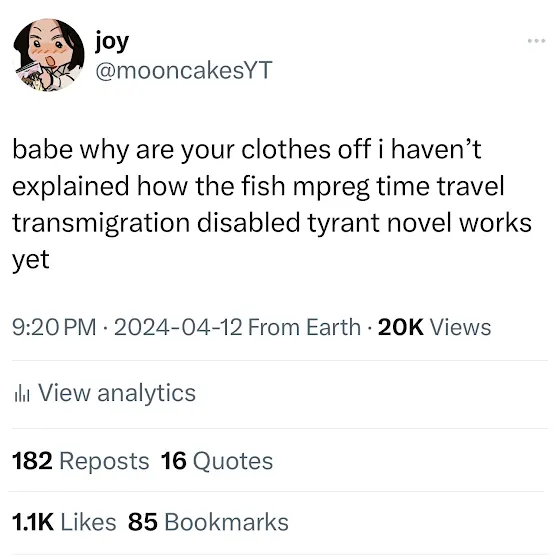Click the Quotes label text
The image size is (560, 560).
coord(233,461)
